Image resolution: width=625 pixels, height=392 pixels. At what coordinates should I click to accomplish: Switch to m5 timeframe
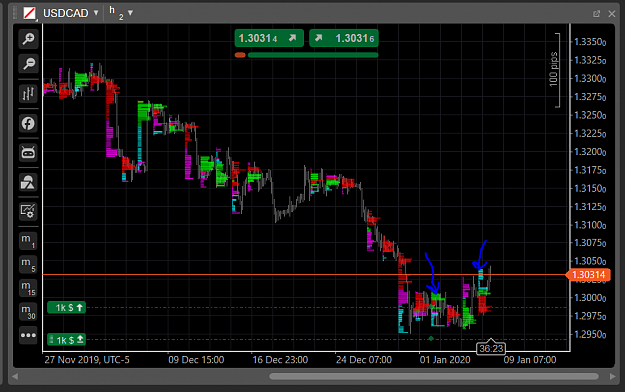point(28,264)
